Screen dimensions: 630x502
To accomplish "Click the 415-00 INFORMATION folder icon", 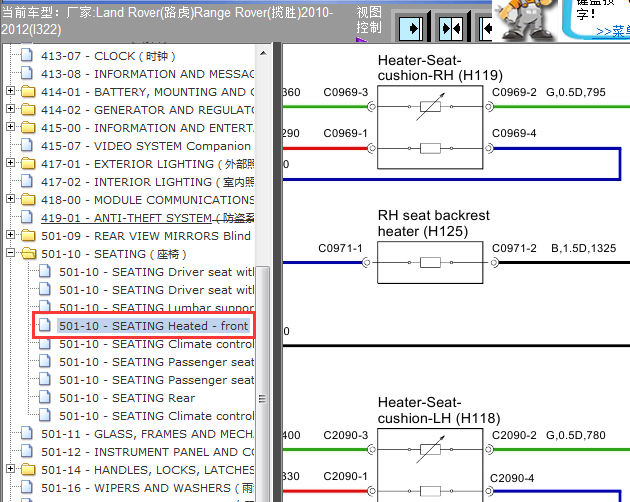I will [x=28, y=127].
